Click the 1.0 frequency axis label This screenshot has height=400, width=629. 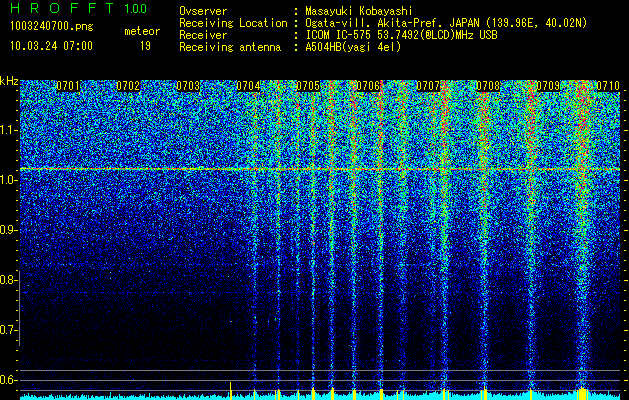(8, 180)
